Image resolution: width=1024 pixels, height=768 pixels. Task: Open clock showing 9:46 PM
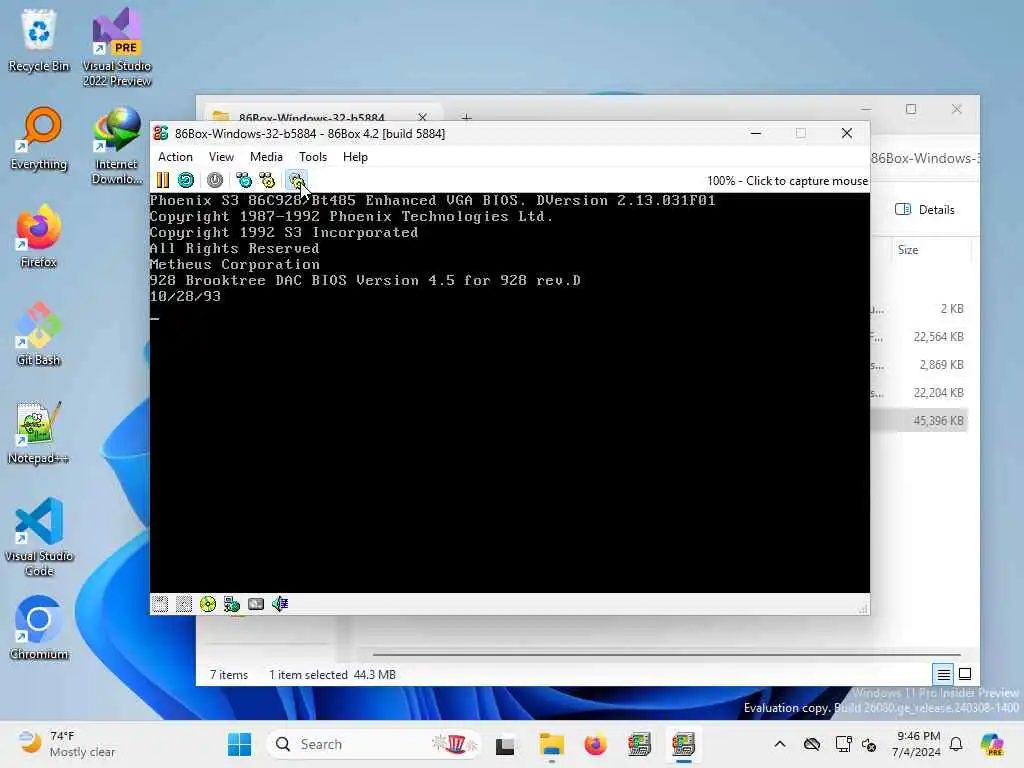coord(917,744)
